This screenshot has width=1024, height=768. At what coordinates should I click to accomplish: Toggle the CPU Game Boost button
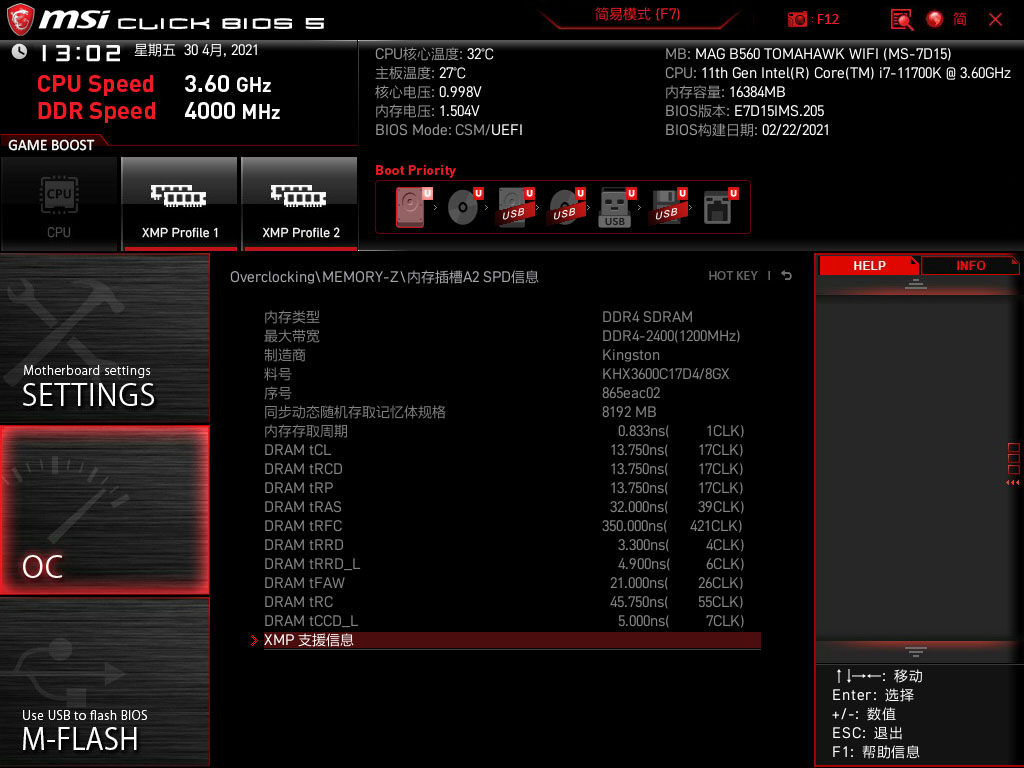coord(59,203)
